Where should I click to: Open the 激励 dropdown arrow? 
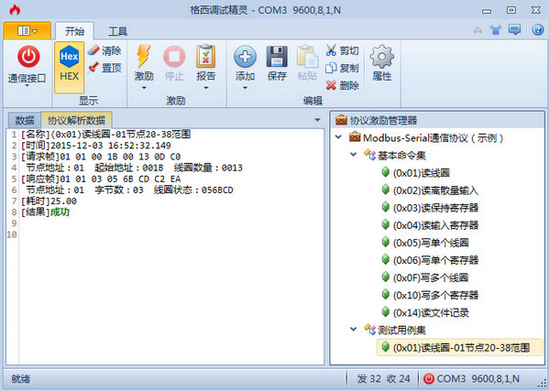pyautogui.click(x=144, y=88)
